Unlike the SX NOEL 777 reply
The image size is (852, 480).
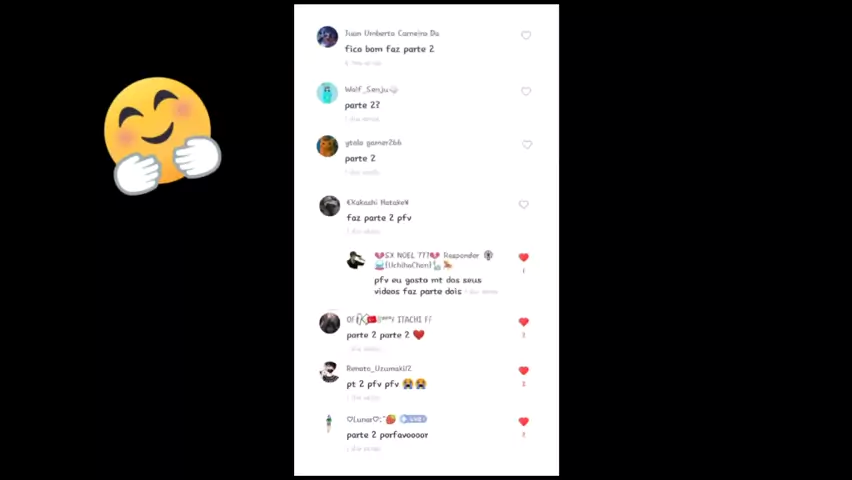(x=524, y=257)
